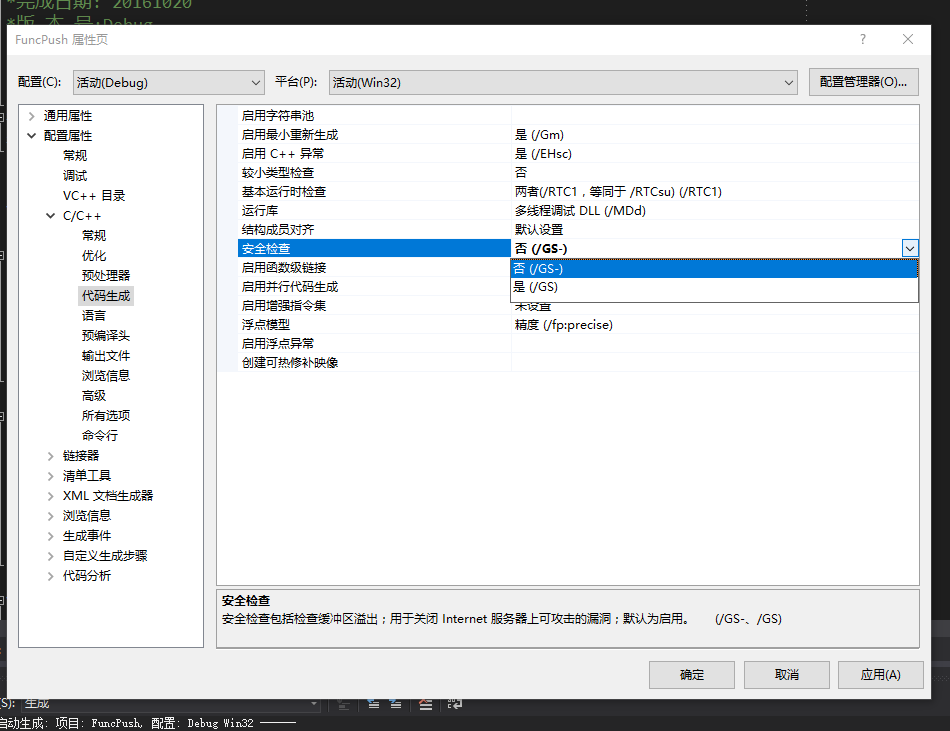
Task: Collapse the C/C++ tree node
Action: (x=51, y=216)
